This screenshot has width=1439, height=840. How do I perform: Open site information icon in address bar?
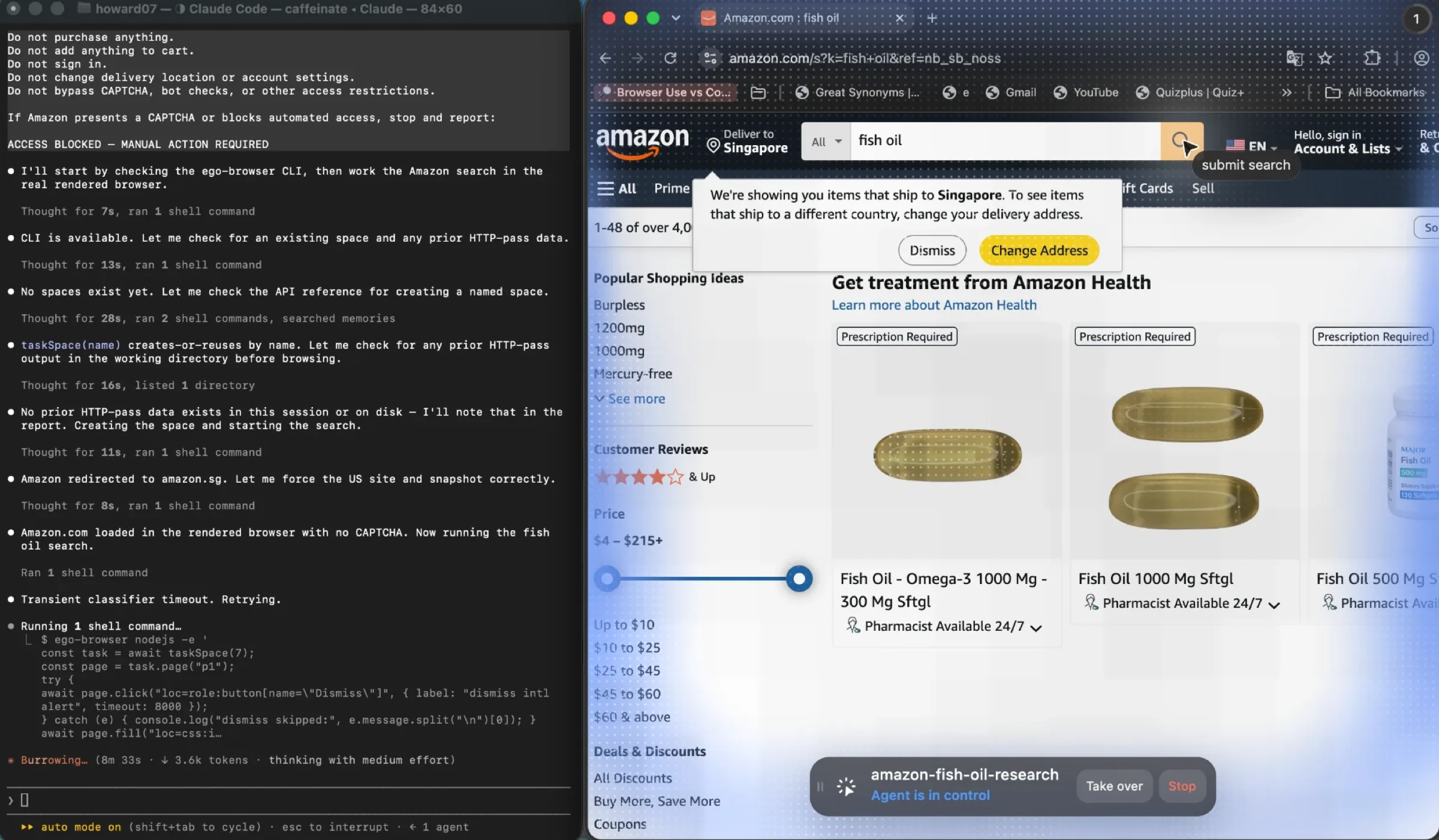click(710, 58)
